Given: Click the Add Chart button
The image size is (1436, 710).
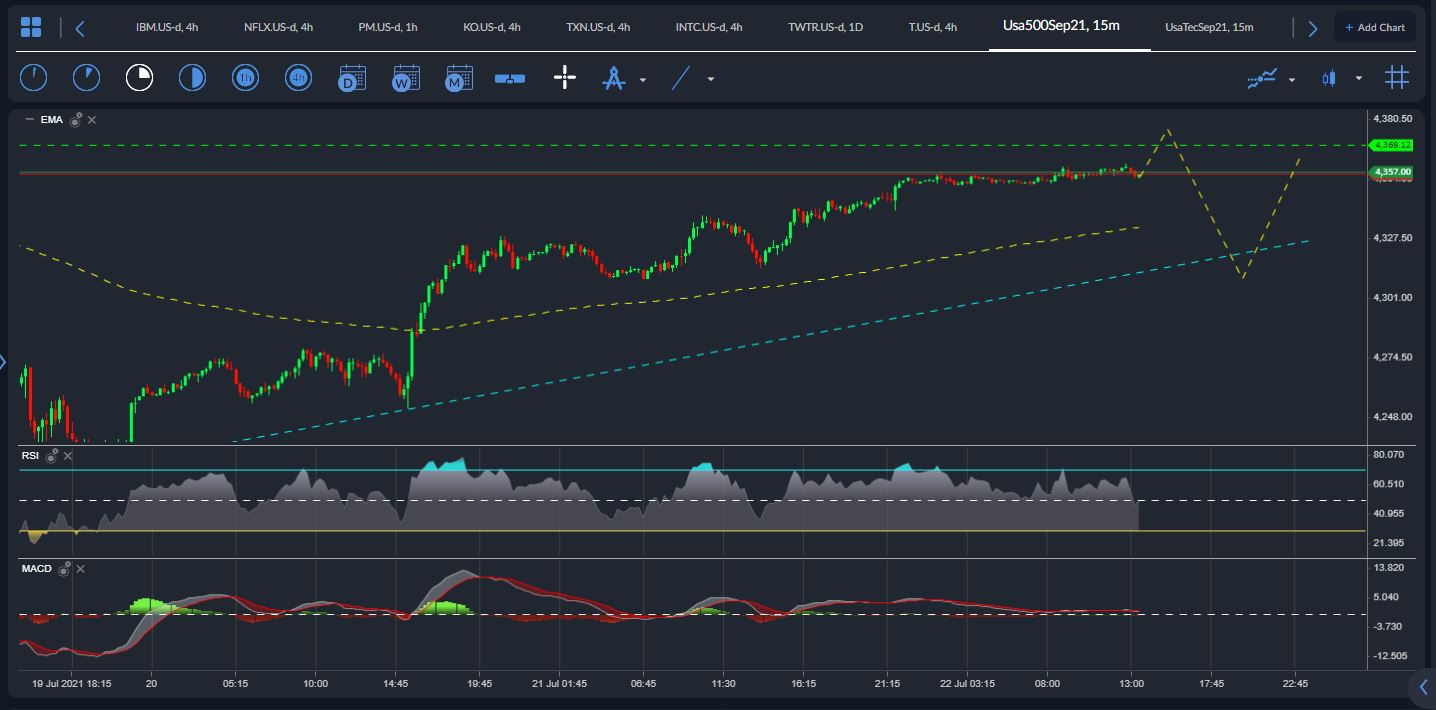Looking at the screenshot, I should click(1375, 27).
